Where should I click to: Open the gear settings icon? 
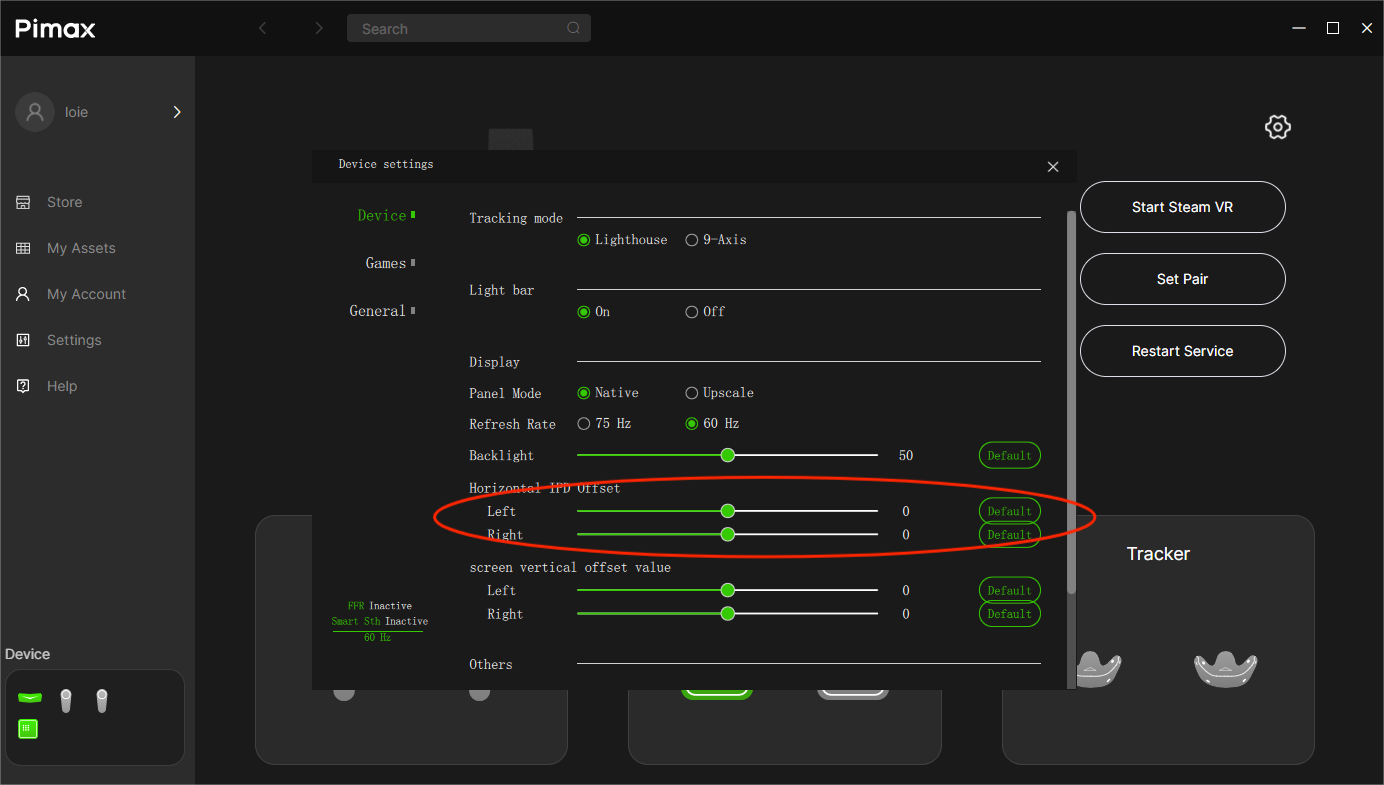coord(1278,127)
